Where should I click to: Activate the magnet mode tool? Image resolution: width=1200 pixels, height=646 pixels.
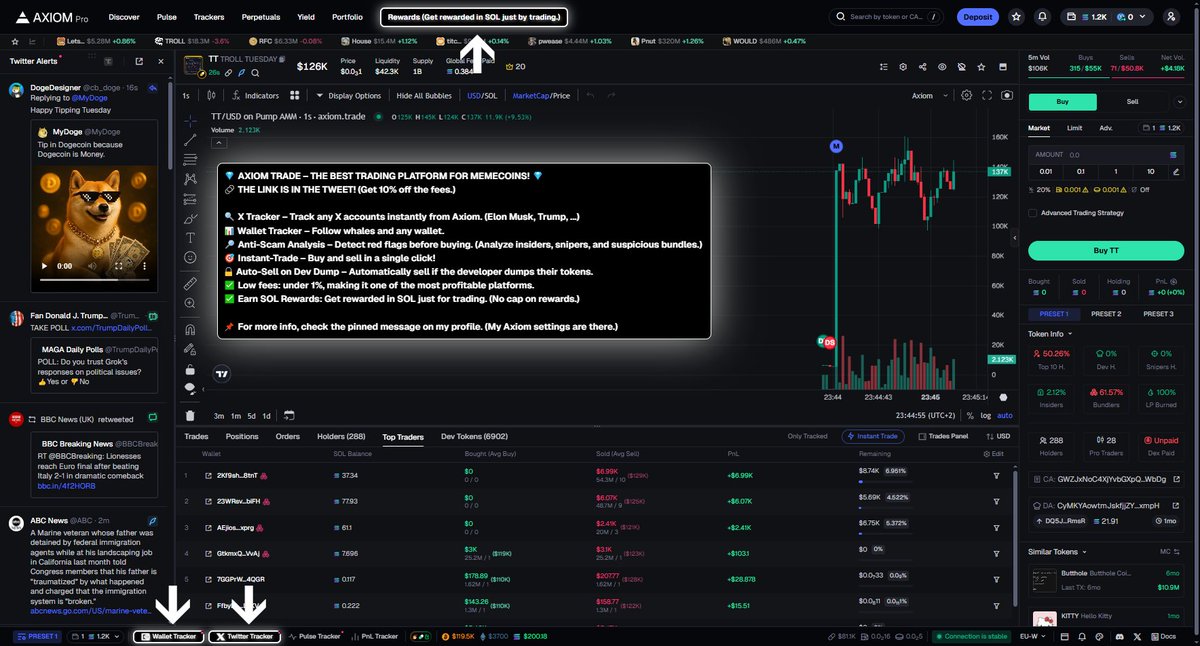[x=190, y=329]
